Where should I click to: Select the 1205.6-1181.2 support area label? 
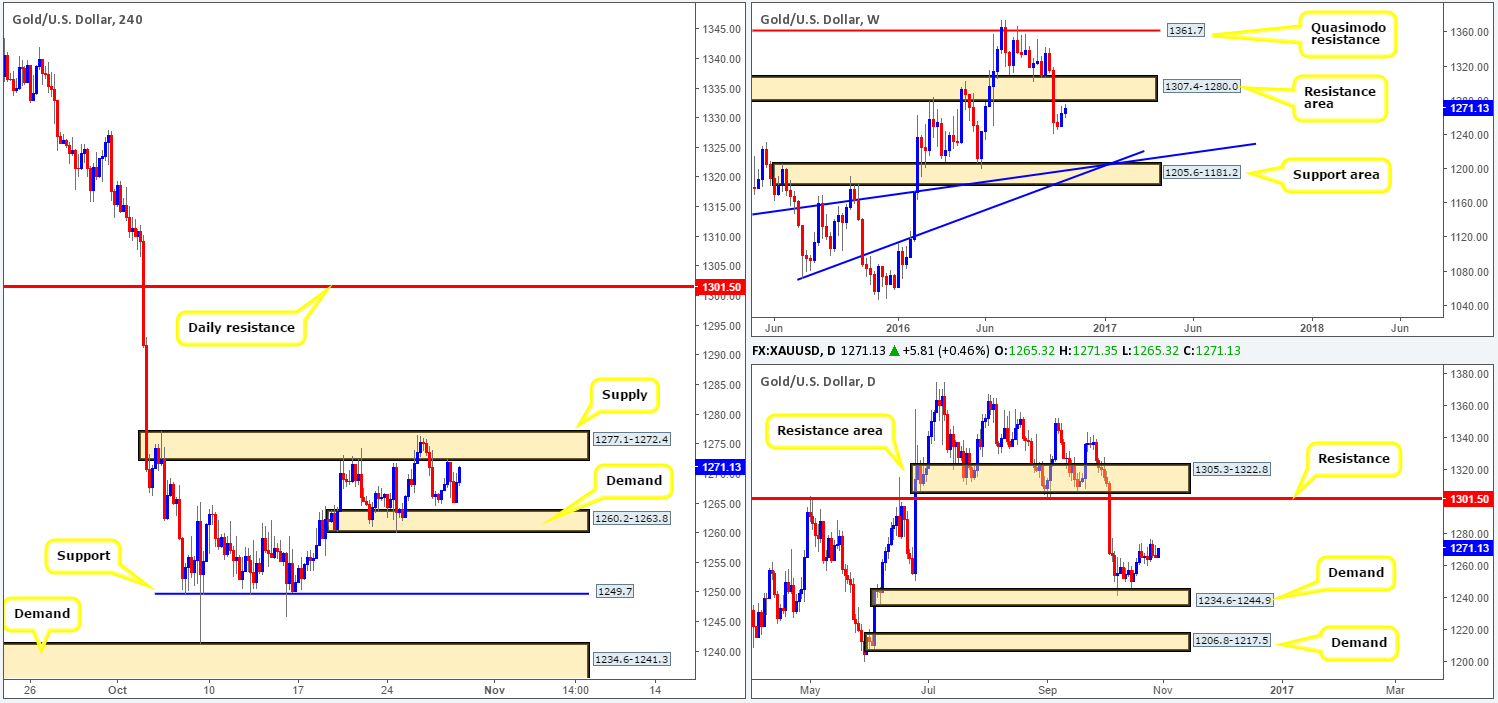pos(1201,172)
